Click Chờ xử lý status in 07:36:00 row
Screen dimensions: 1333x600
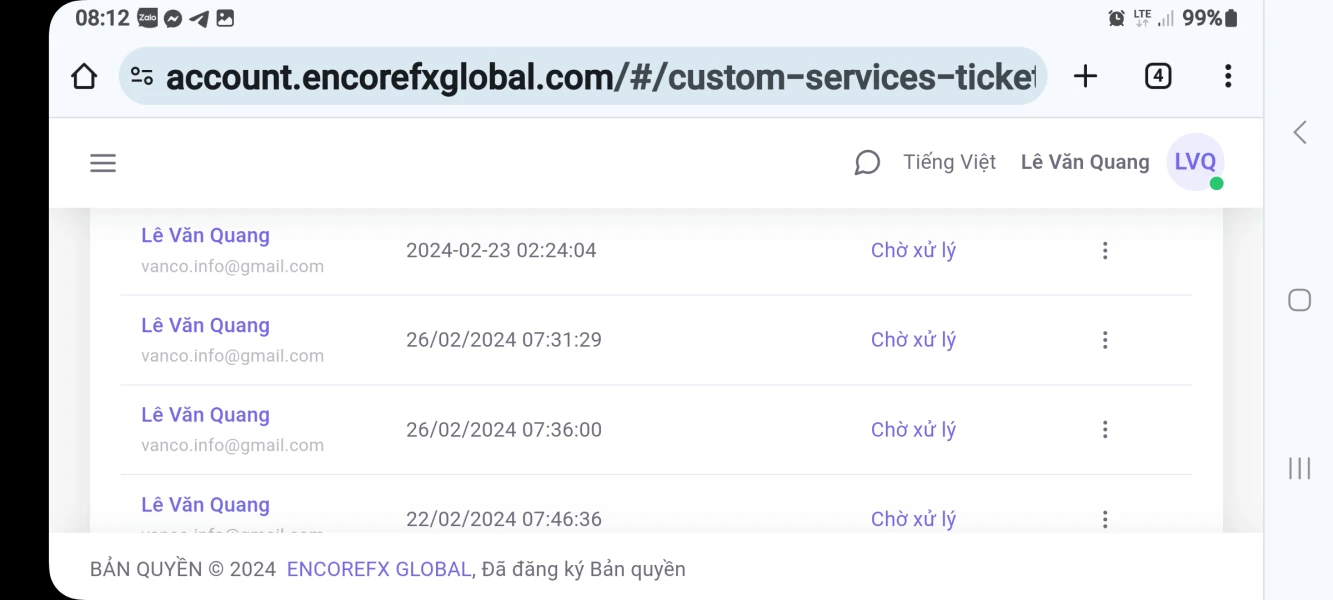pos(913,430)
